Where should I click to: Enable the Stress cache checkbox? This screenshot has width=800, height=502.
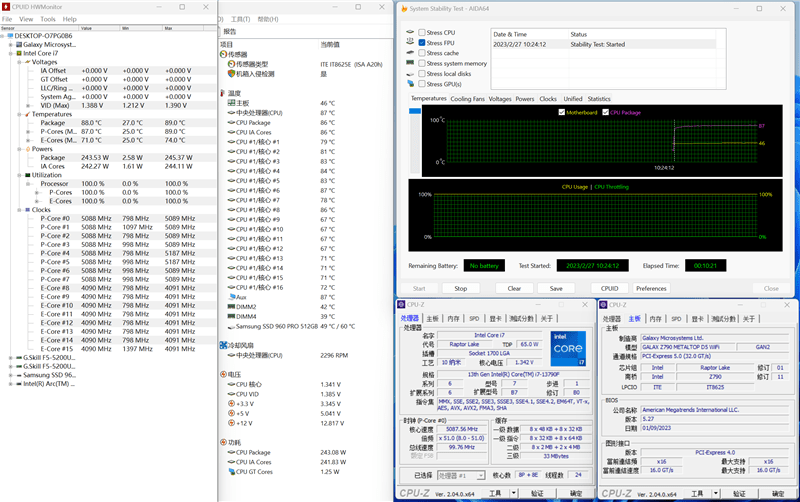422,53
